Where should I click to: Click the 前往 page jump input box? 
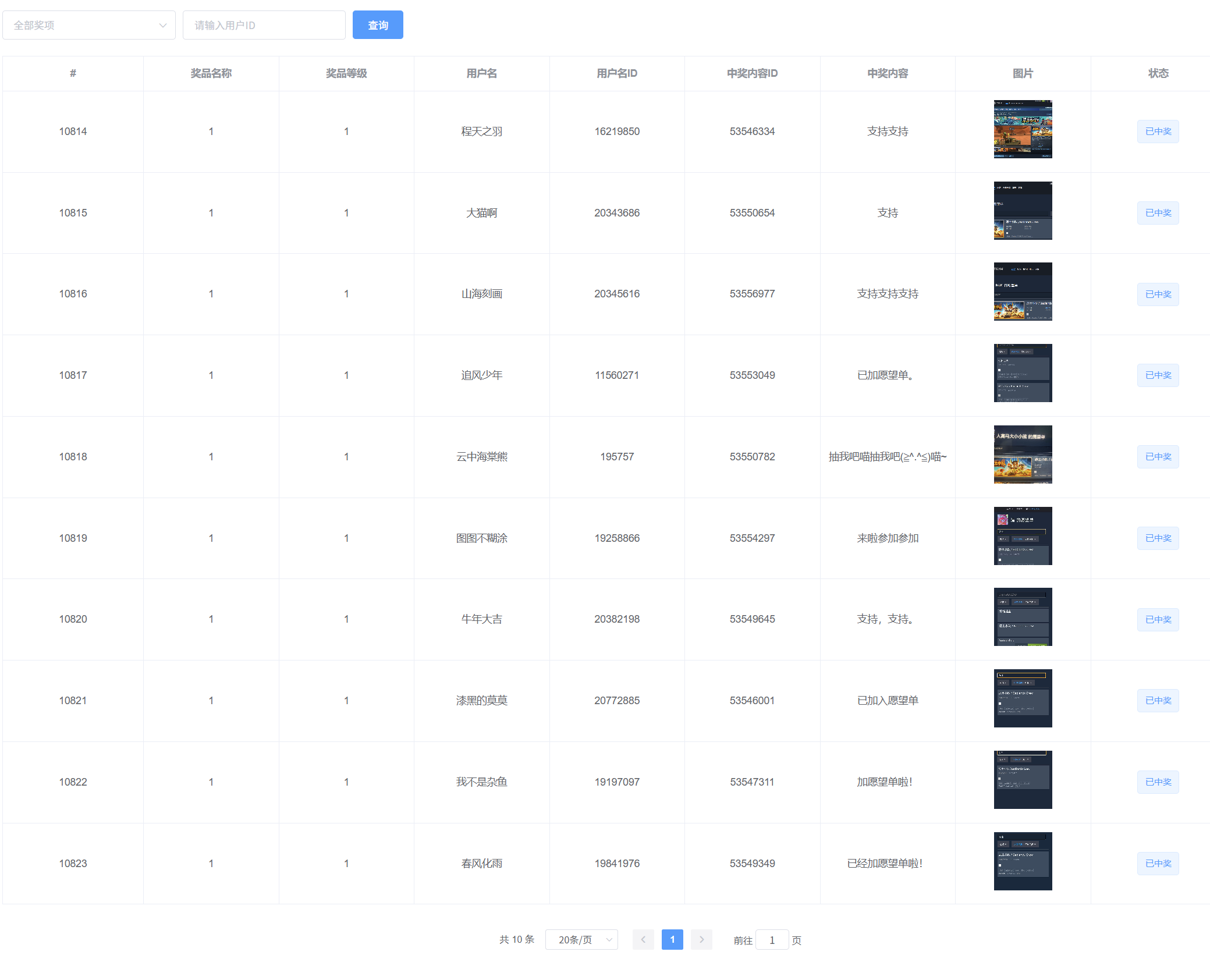[x=772, y=940]
